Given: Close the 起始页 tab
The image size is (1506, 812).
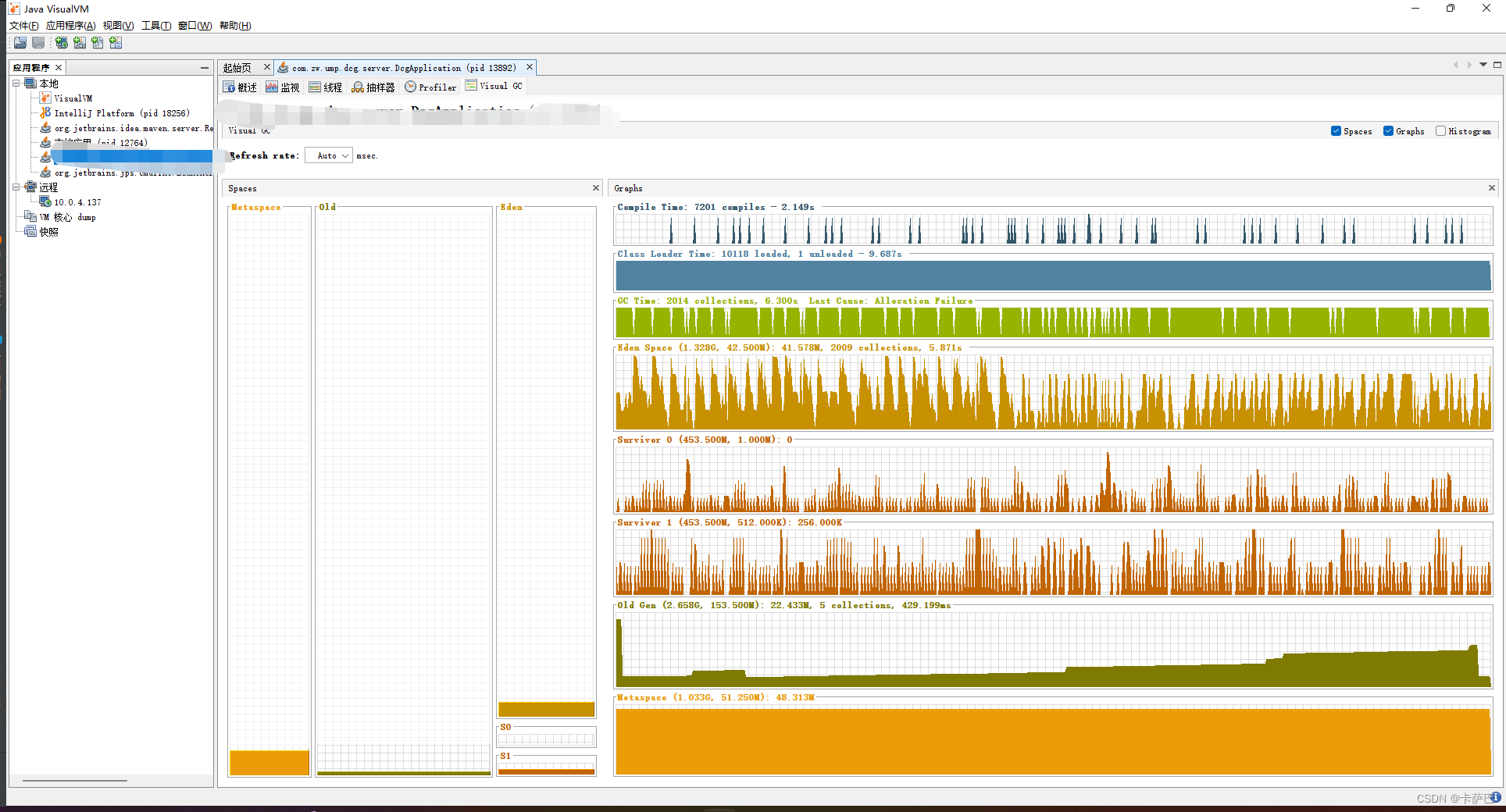Looking at the screenshot, I should (x=267, y=67).
